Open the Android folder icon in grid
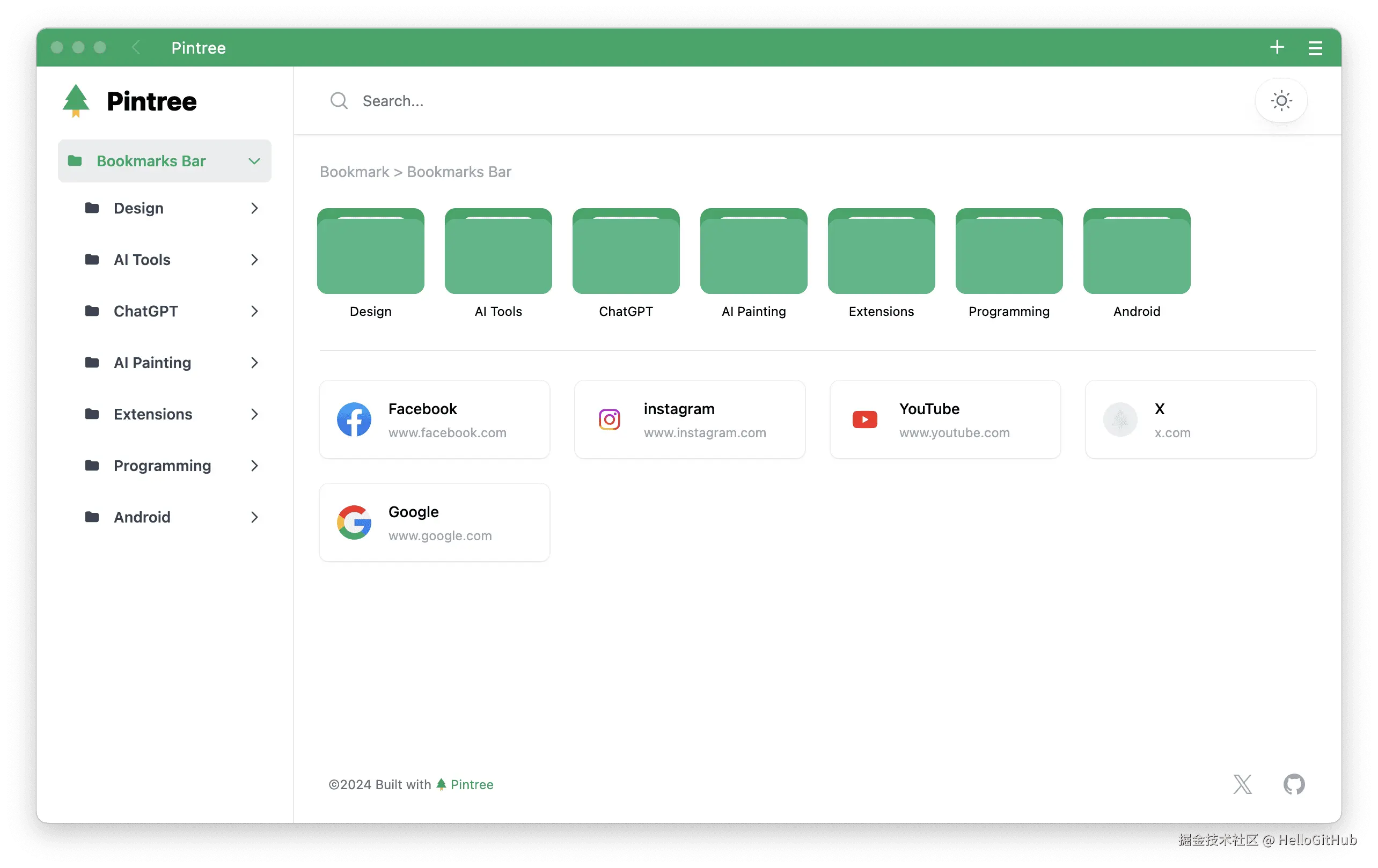Image resolution: width=1378 pixels, height=868 pixels. [x=1136, y=252]
